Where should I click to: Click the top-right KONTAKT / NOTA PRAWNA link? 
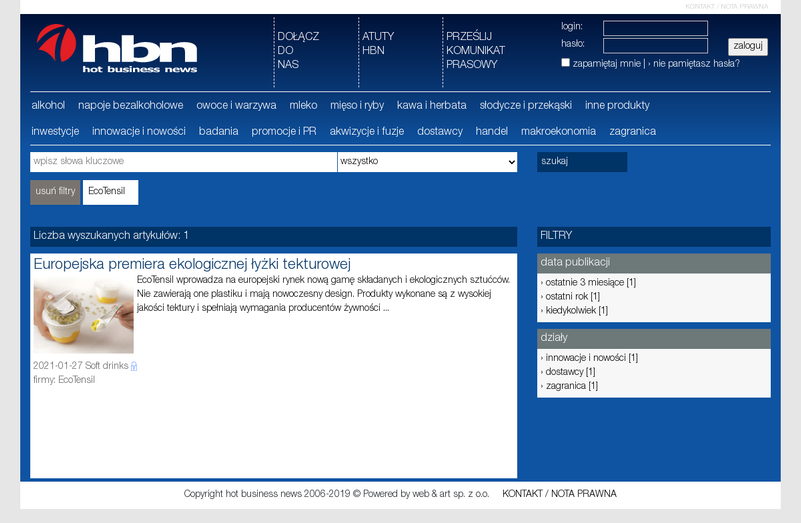pos(726,7)
